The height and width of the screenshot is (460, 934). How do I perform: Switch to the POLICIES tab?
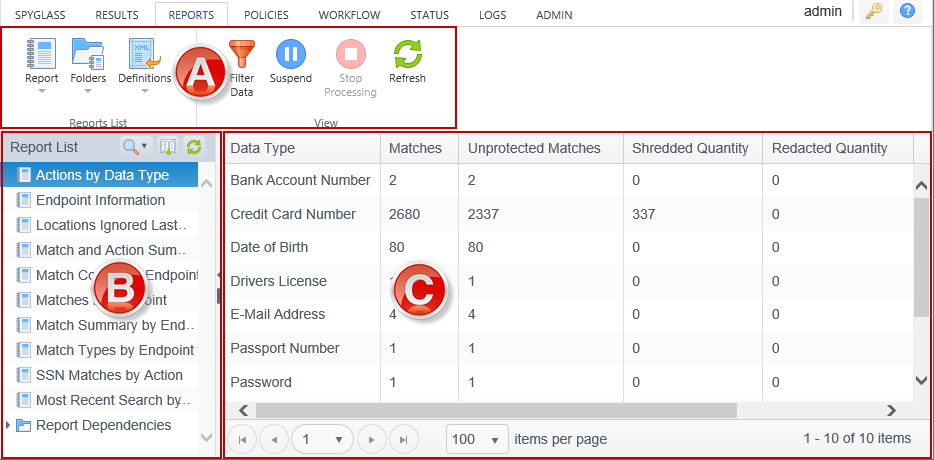[x=265, y=15]
